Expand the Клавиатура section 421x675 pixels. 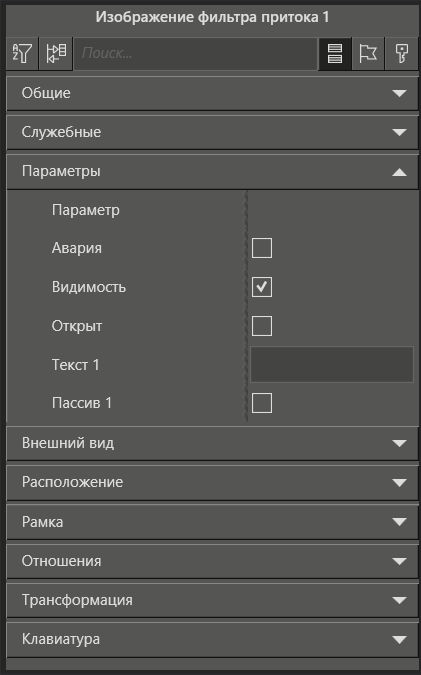212,639
